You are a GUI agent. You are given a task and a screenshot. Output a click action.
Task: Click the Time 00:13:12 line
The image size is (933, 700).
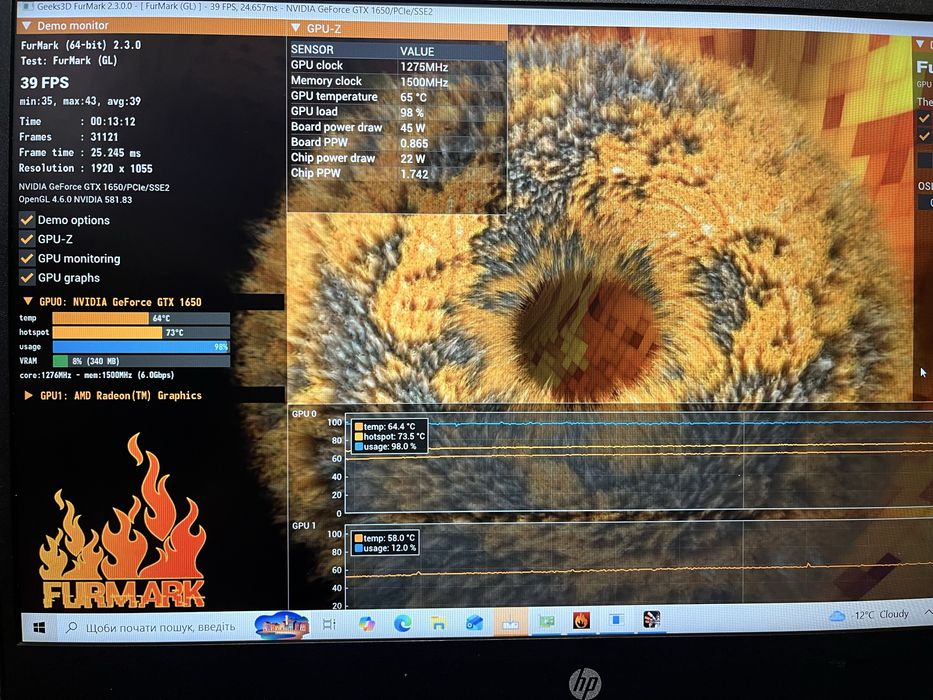(77, 121)
